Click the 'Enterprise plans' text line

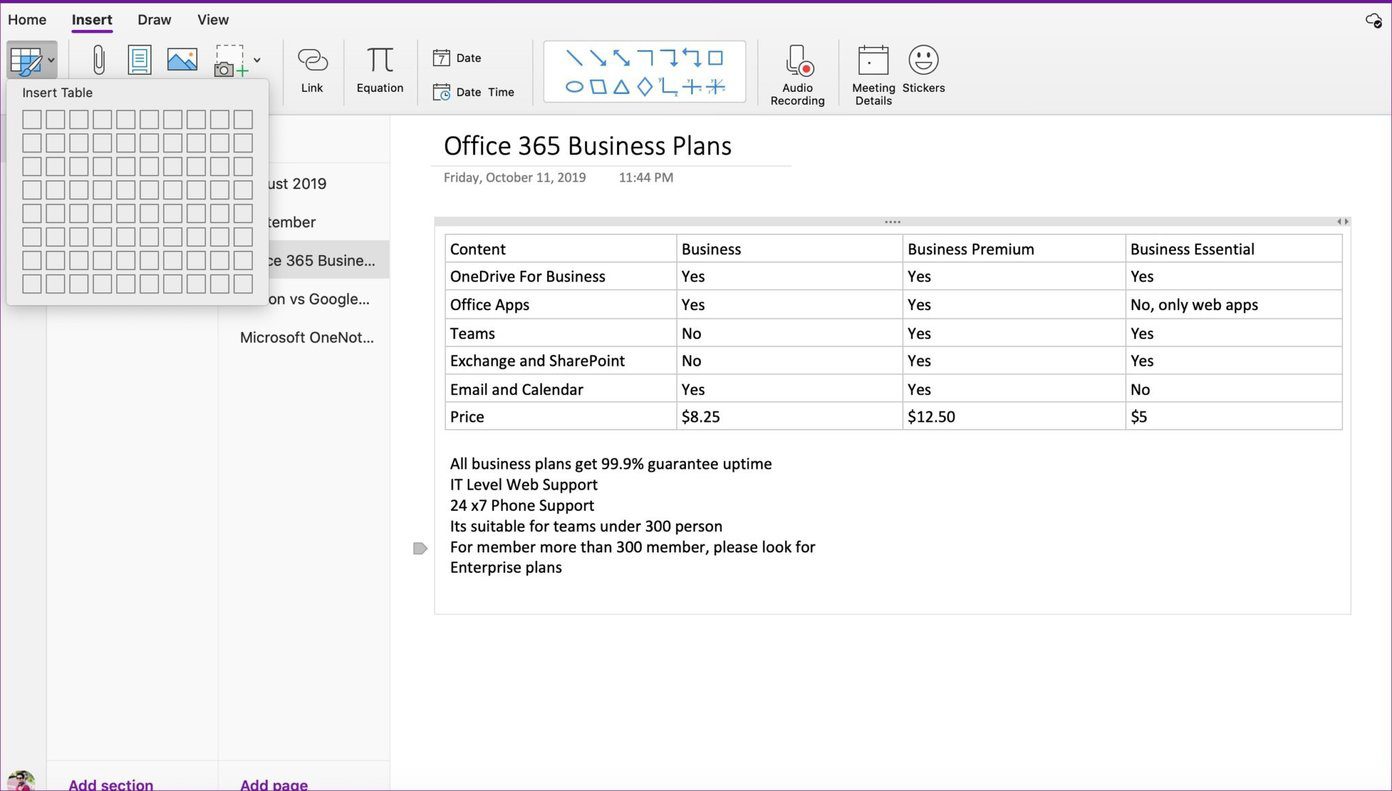point(506,568)
